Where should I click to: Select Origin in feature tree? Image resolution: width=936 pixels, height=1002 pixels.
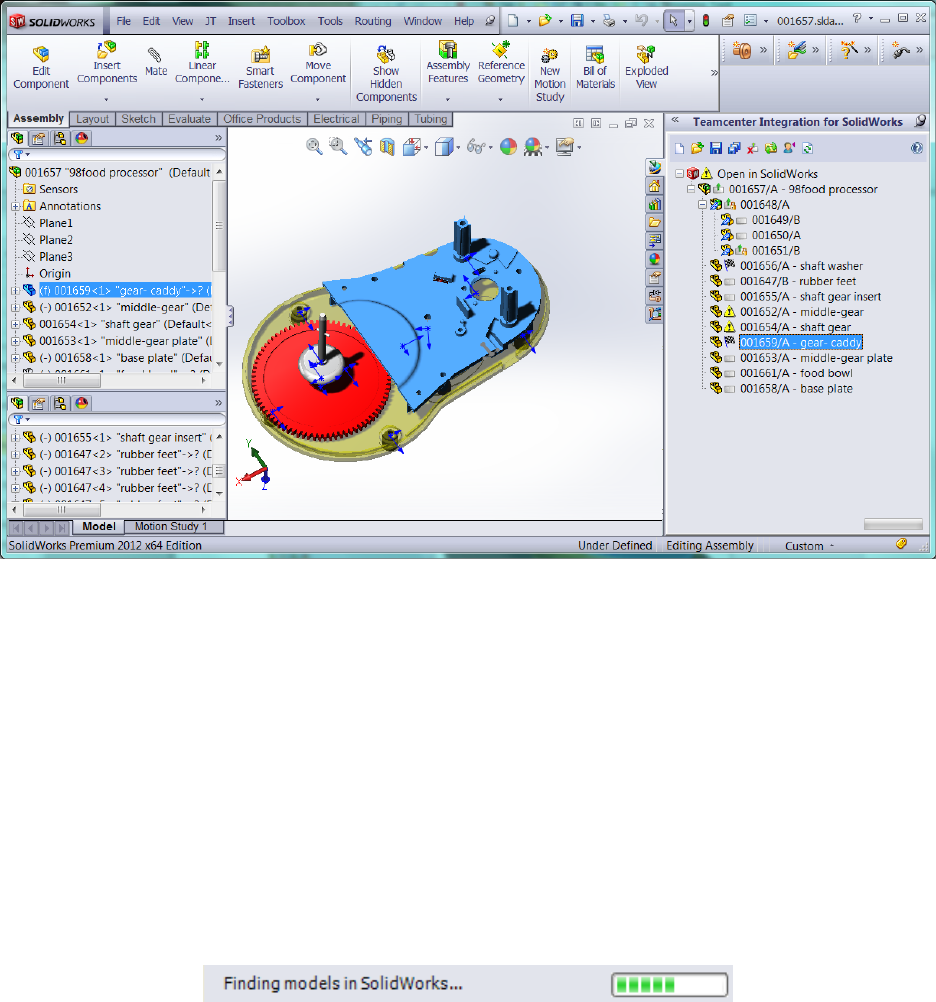[x=54, y=274]
